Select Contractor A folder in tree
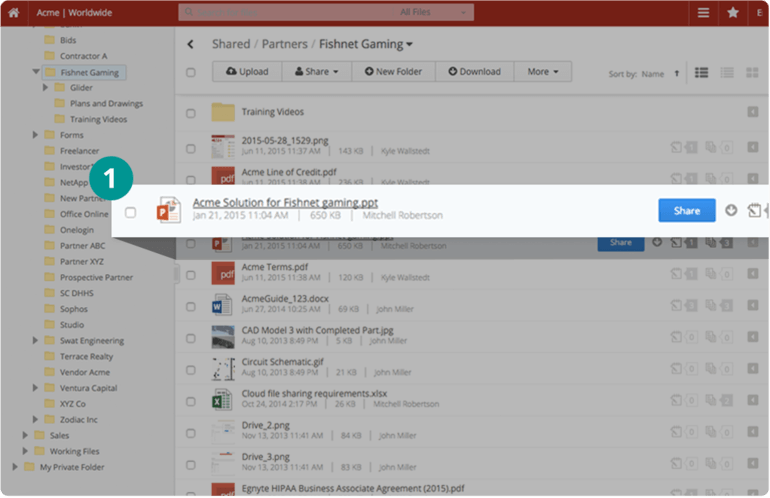Screen dimensions: 770x498 [x=83, y=56]
